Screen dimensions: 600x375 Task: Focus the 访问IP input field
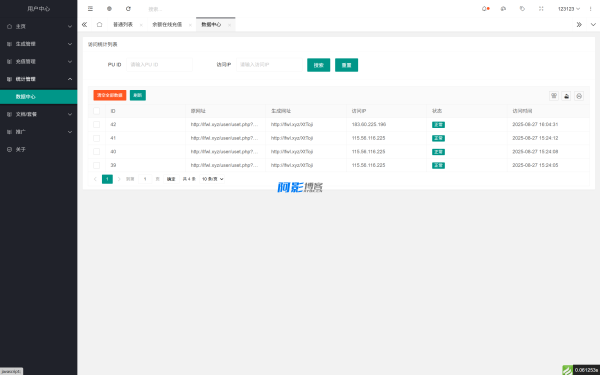click(269, 65)
